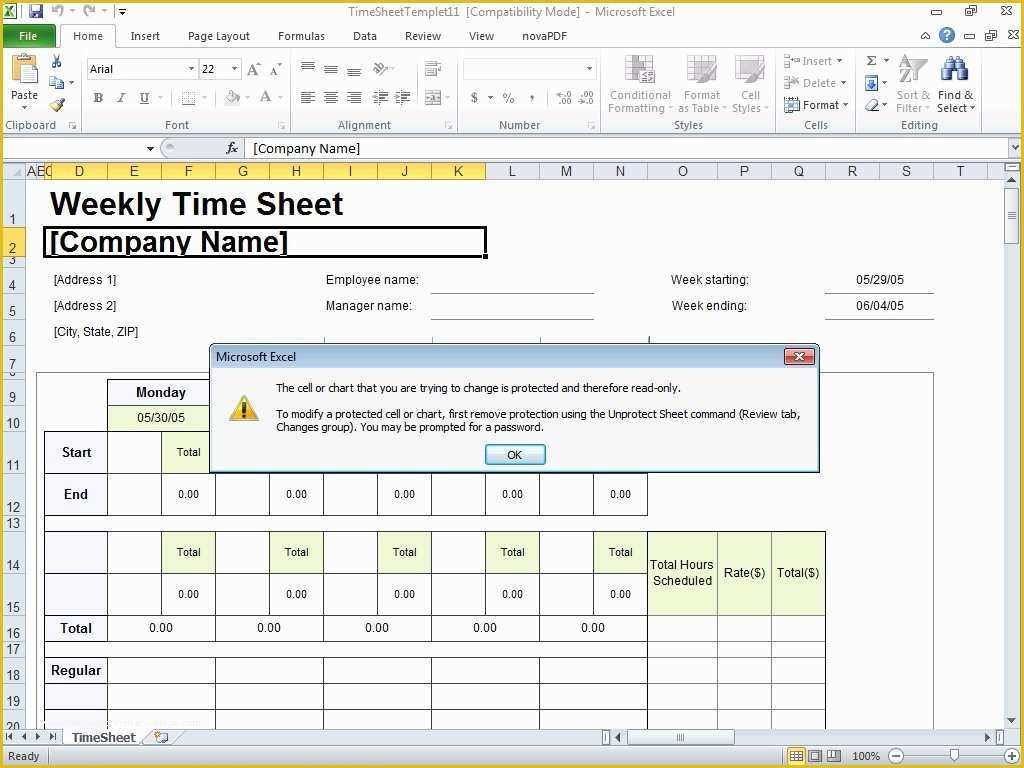Select the TimeSheet sheet tab
Screen dimensions: 1024x768
(103, 737)
